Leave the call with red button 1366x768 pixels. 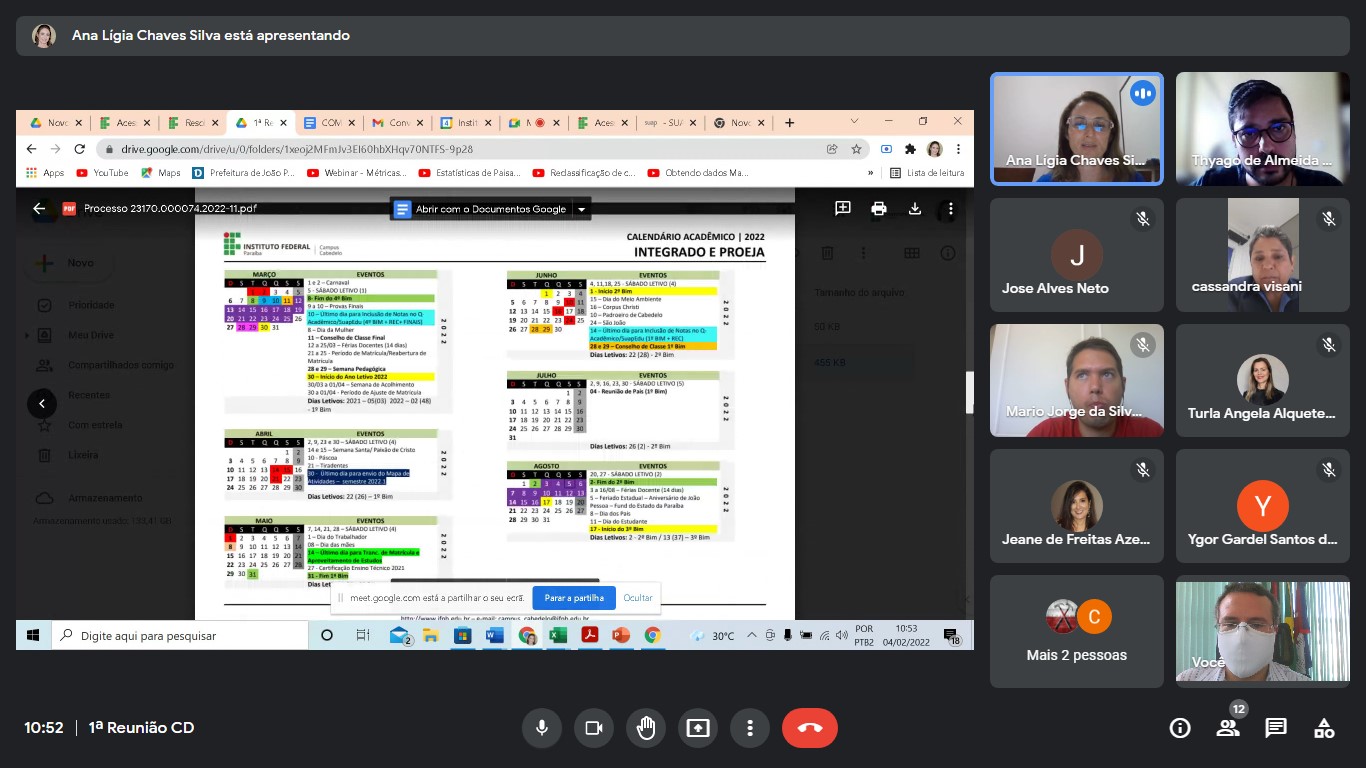810,728
